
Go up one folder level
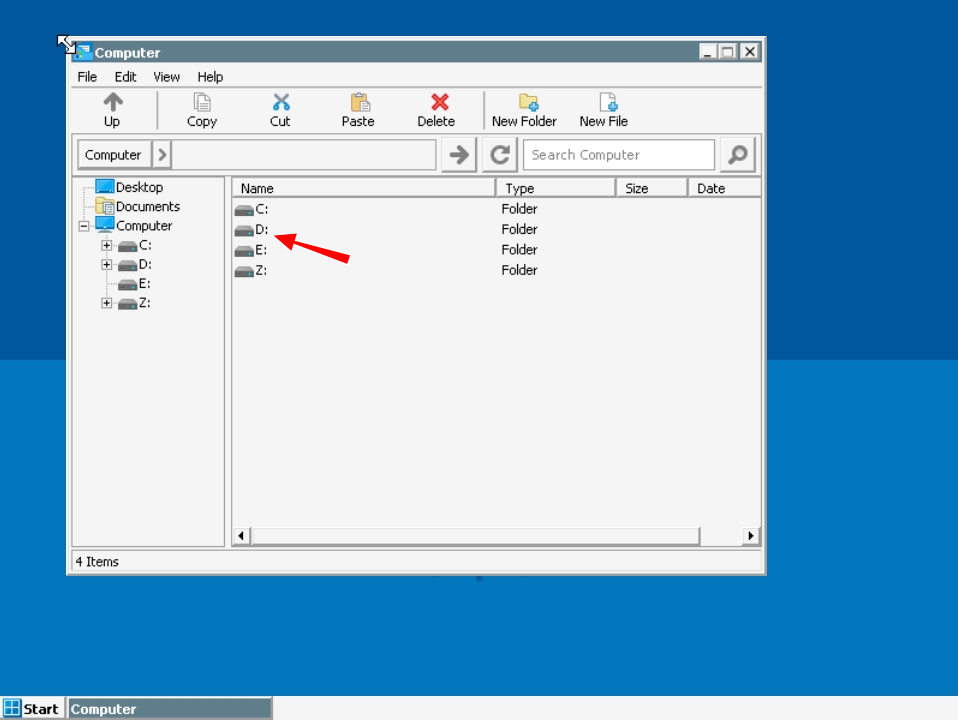pos(112,110)
